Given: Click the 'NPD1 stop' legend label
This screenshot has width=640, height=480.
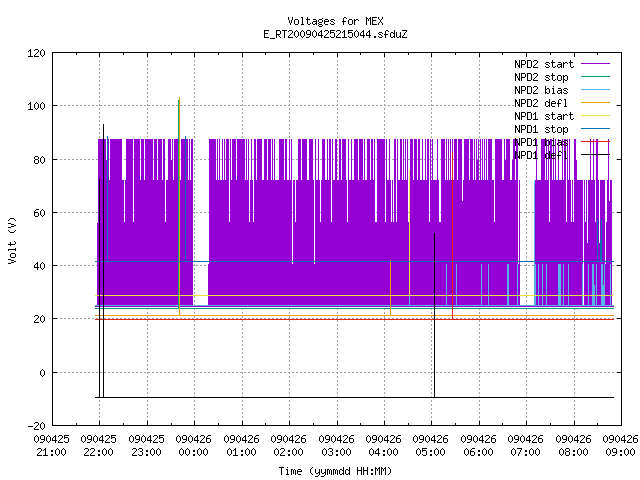Looking at the screenshot, I should click(541, 129).
